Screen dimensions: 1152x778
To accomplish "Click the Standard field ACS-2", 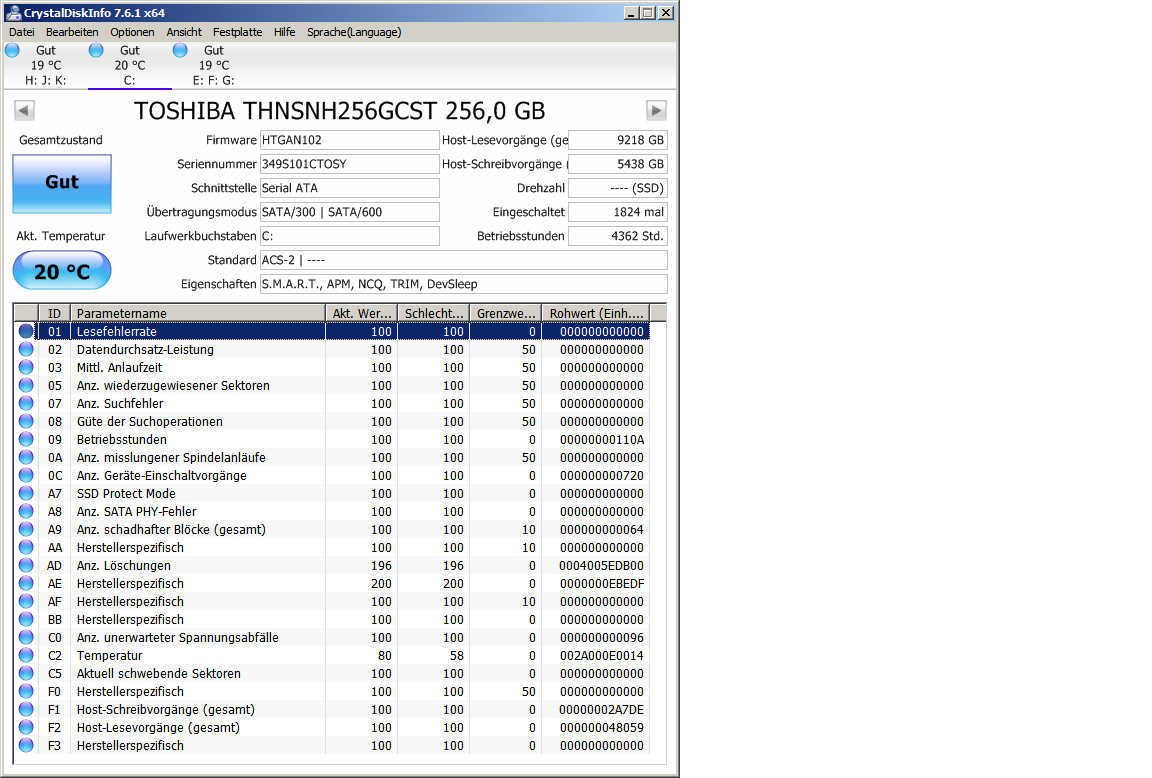I will click(464, 260).
